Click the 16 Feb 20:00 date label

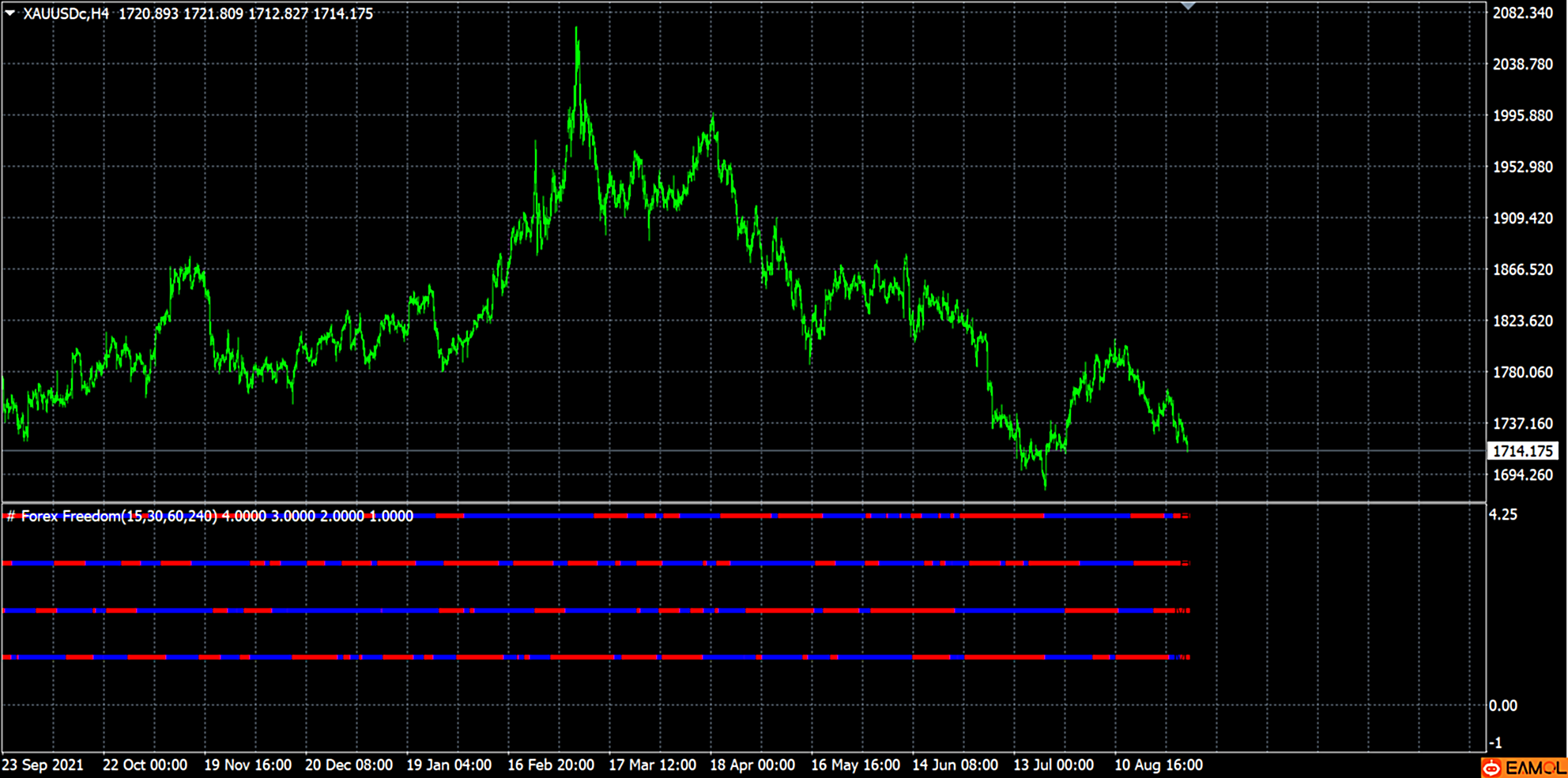(x=551, y=765)
